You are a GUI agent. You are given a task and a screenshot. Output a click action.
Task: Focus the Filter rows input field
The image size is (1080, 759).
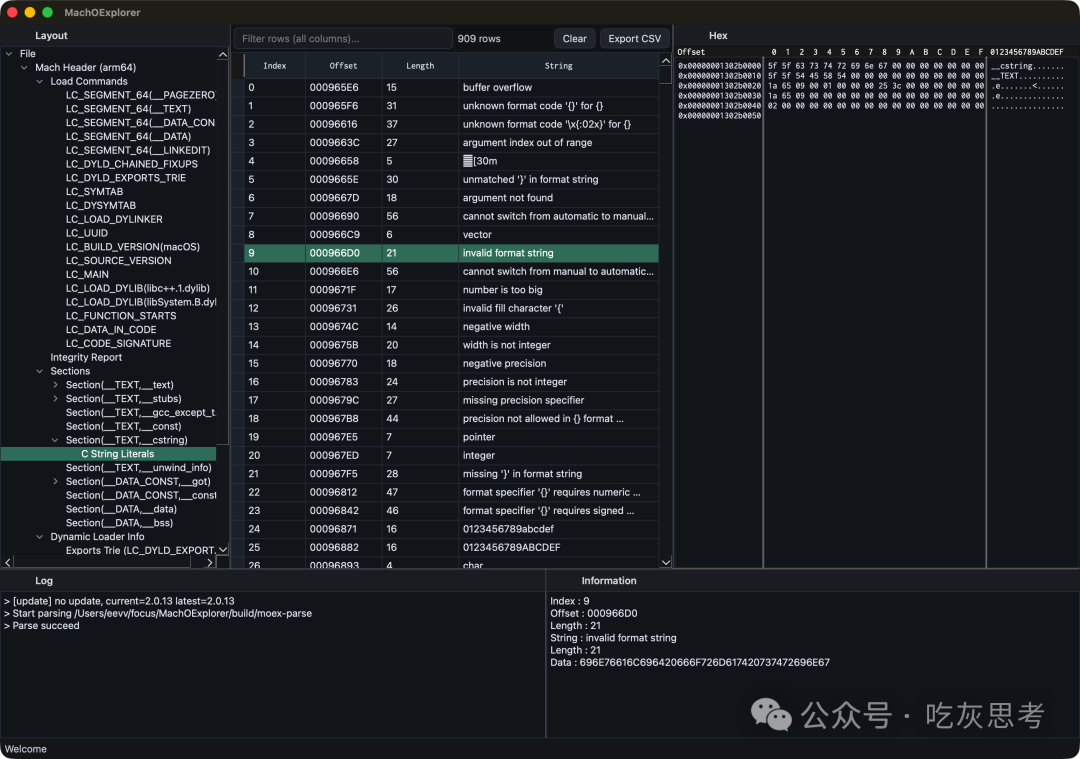pyautogui.click(x=343, y=39)
